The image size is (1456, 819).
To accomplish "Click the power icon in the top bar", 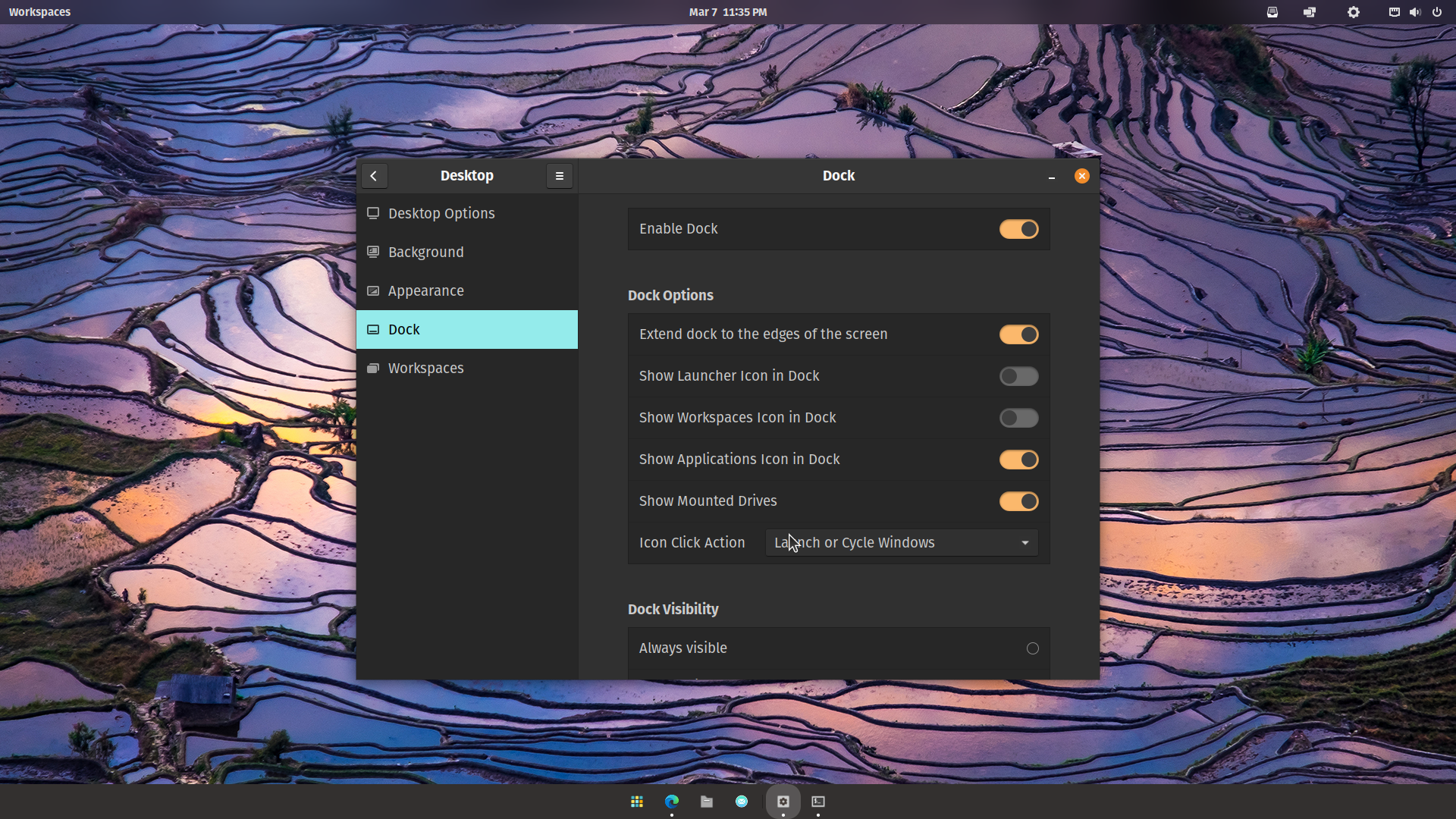I will (x=1437, y=12).
